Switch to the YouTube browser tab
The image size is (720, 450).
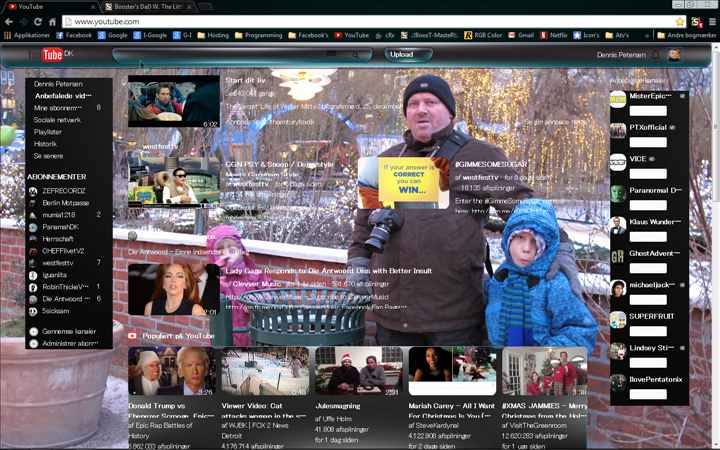51,6
